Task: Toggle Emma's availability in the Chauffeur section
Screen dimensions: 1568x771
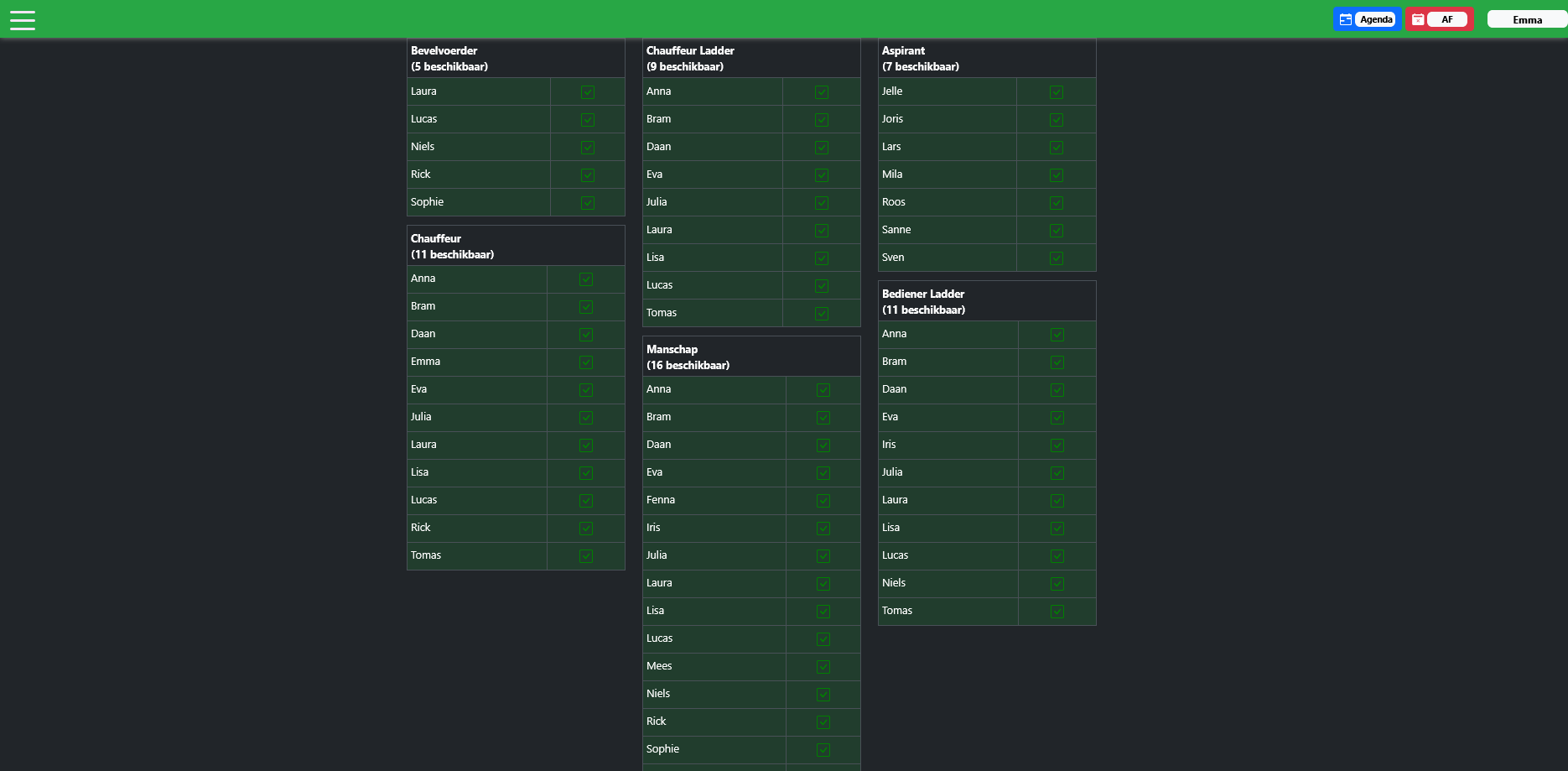Action: pyautogui.click(x=585, y=362)
